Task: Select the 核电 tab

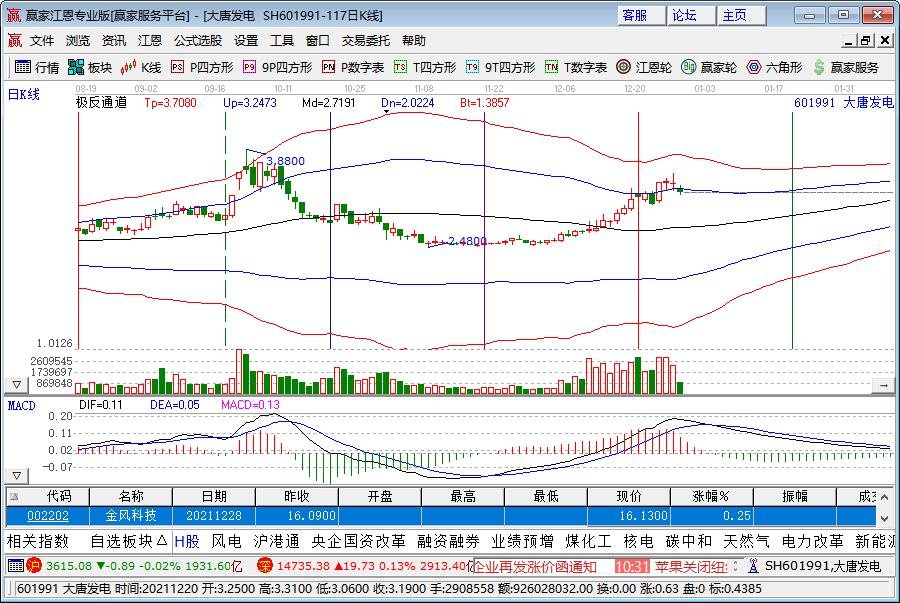Action: [x=638, y=541]
